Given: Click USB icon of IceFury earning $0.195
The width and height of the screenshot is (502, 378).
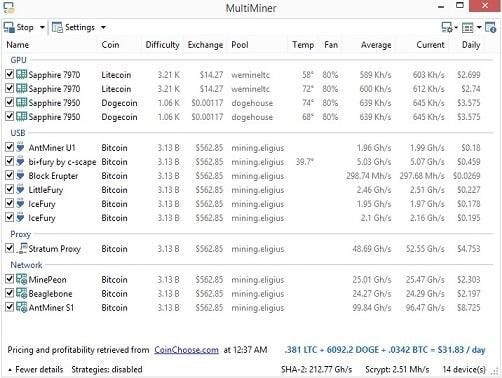Looking at the screenshot, I should 21,217.
